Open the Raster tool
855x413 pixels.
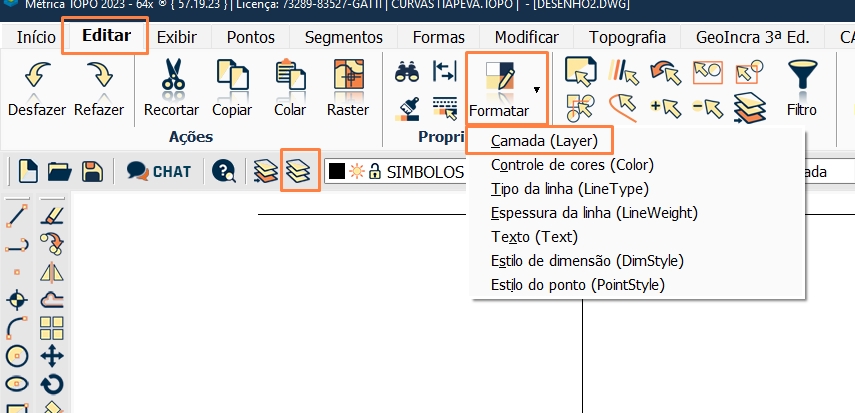(x=348, y=75)
